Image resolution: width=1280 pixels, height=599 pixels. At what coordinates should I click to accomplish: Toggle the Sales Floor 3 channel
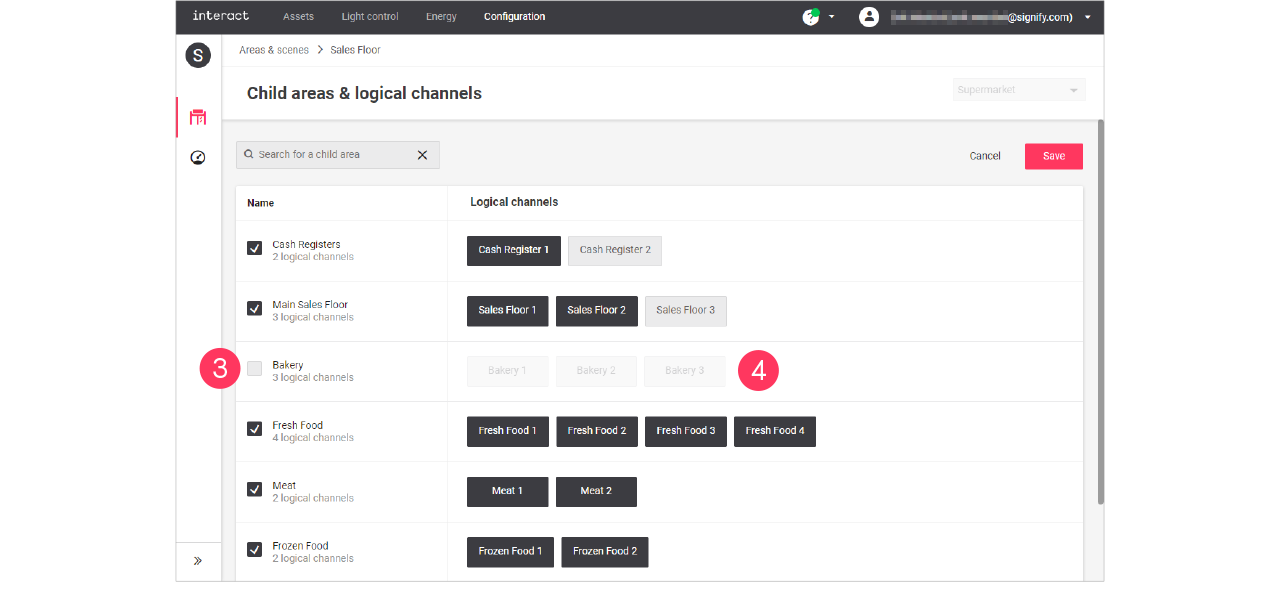click(685, 311)
